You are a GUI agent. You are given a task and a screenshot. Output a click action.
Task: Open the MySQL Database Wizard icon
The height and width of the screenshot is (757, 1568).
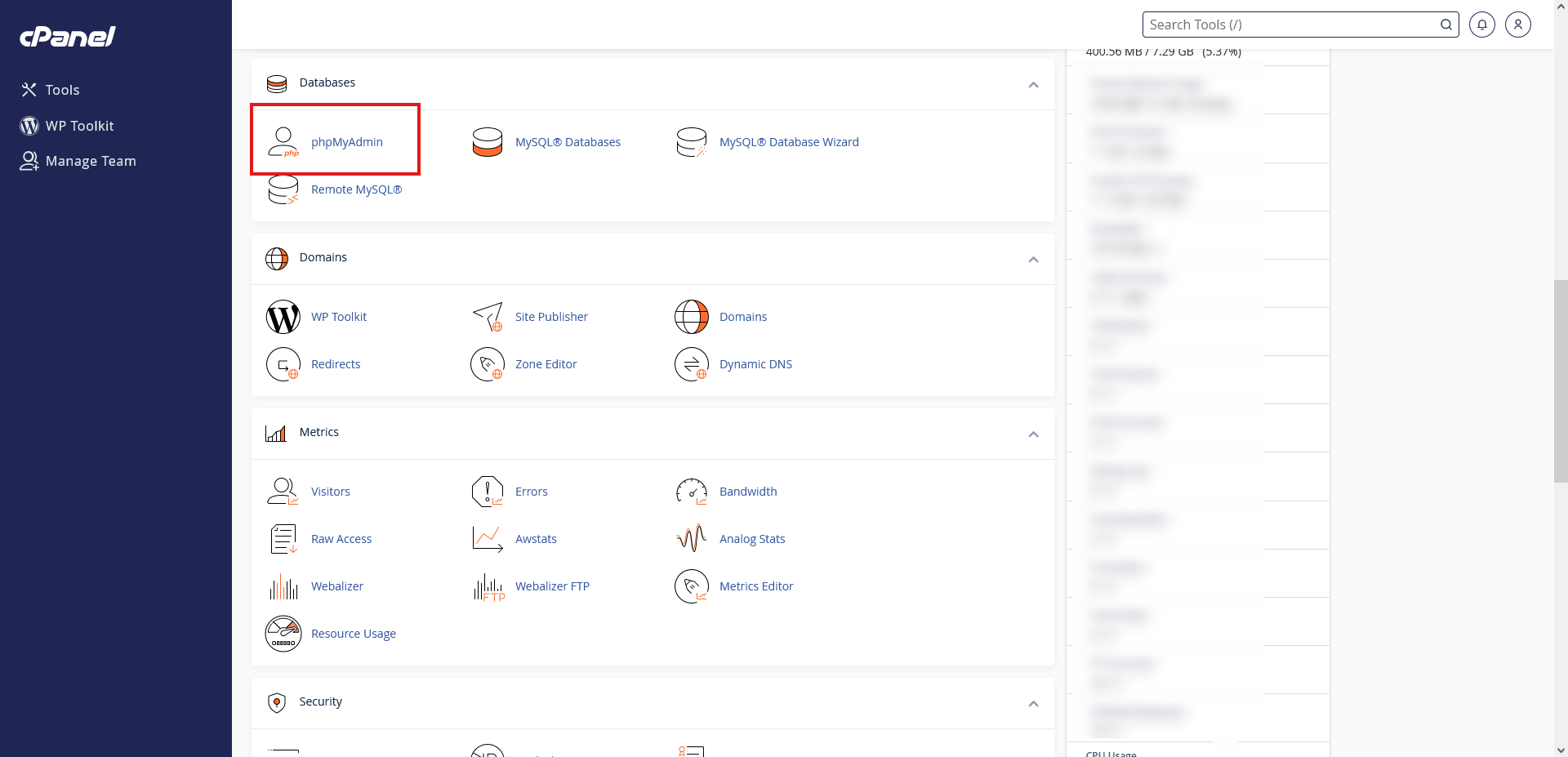coord(692,142)
